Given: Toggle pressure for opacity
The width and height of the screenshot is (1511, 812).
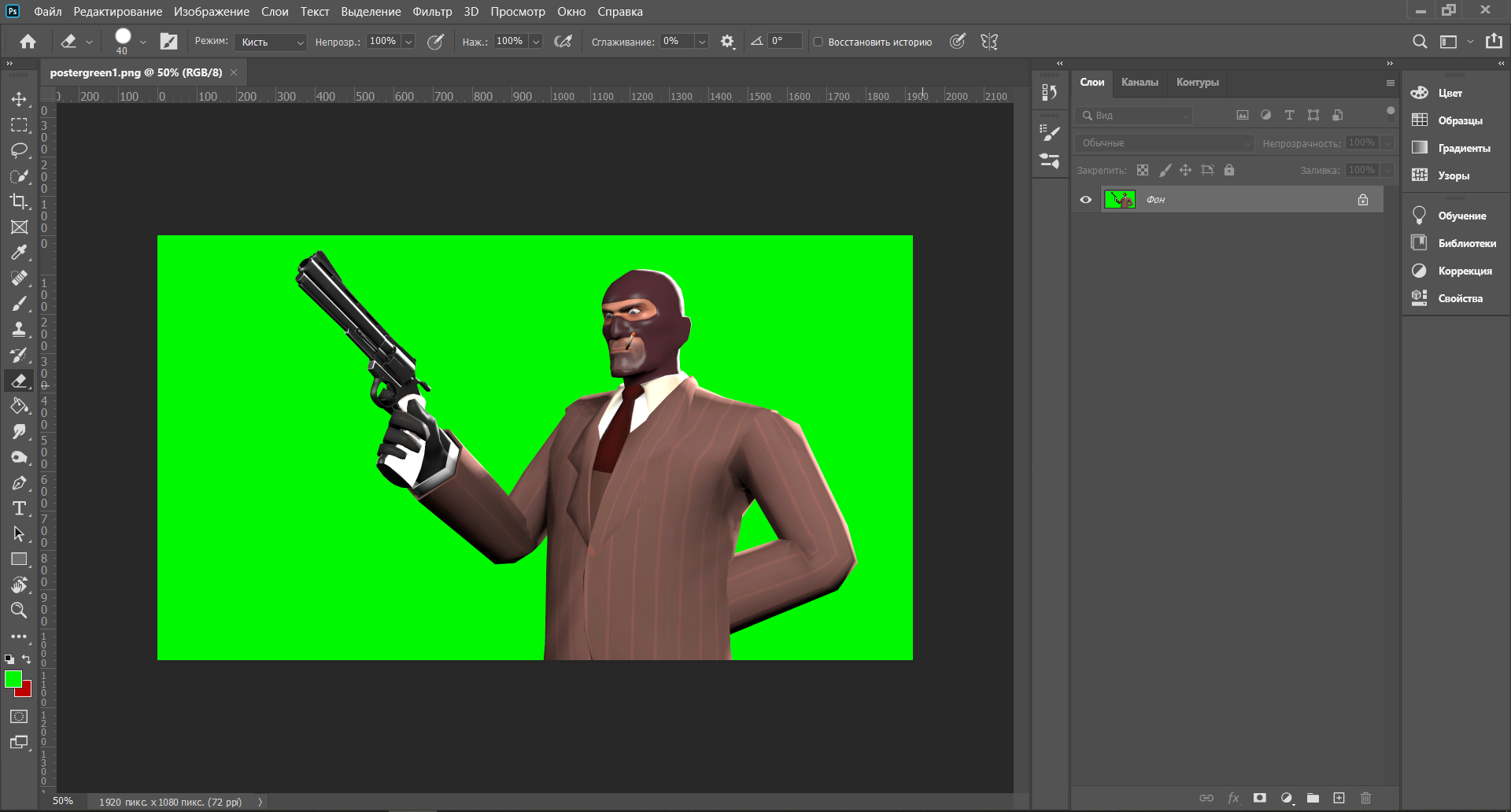Looking at the screenshot, I should (435, 42).
